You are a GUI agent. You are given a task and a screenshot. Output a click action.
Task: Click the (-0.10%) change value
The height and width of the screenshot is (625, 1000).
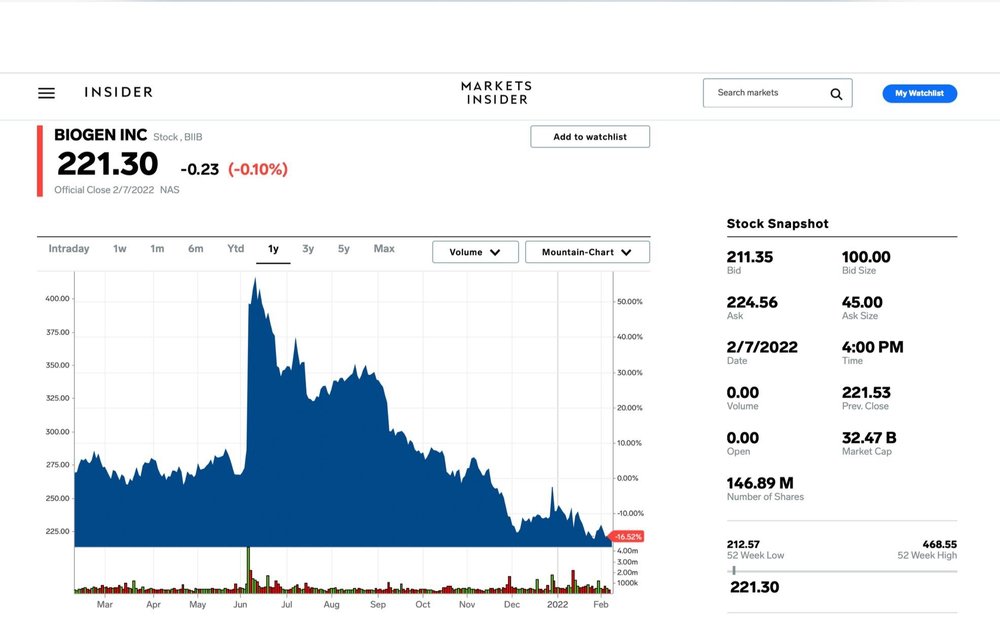point(258,169)
